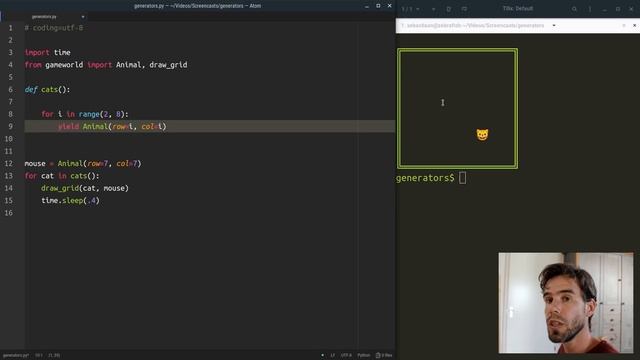Open the Tilix three-dot menu icon

coord(590,9)
